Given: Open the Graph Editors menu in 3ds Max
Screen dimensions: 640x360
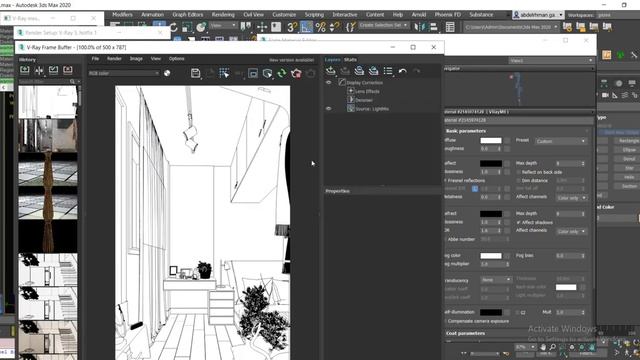Looking at the screenshot, I should [187, 14].
